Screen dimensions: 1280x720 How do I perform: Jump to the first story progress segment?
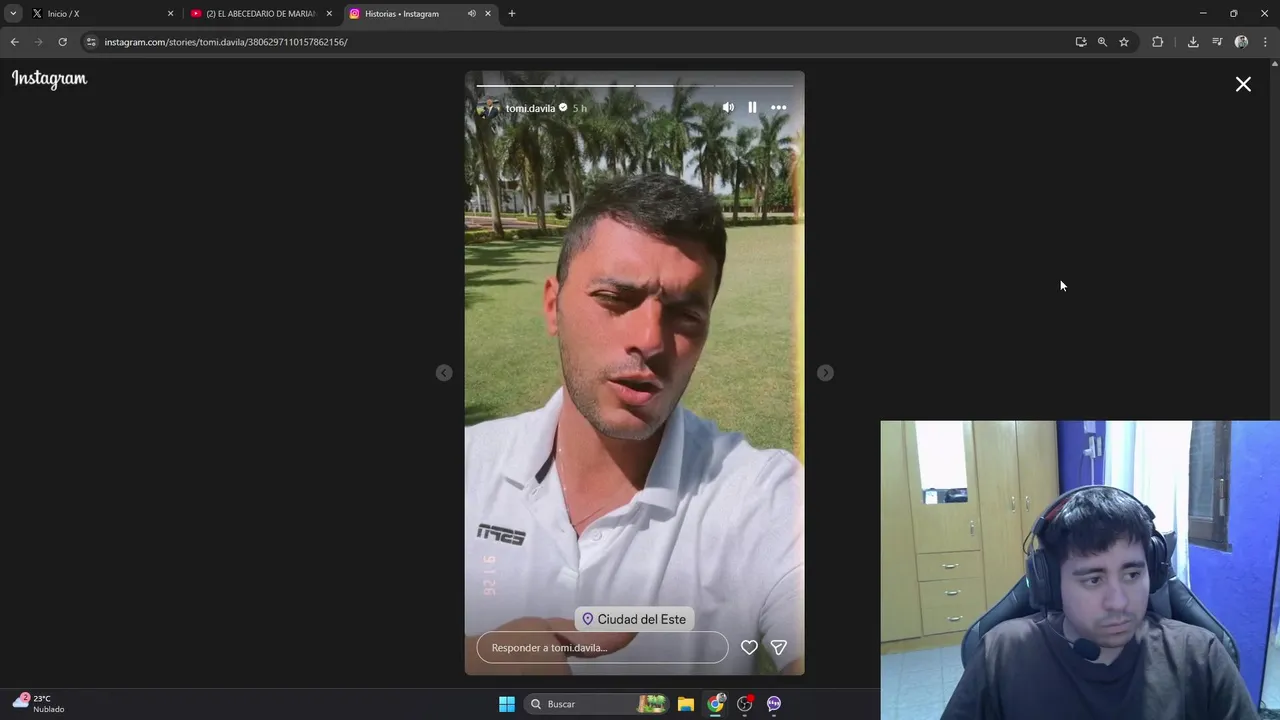pos(515,85)
